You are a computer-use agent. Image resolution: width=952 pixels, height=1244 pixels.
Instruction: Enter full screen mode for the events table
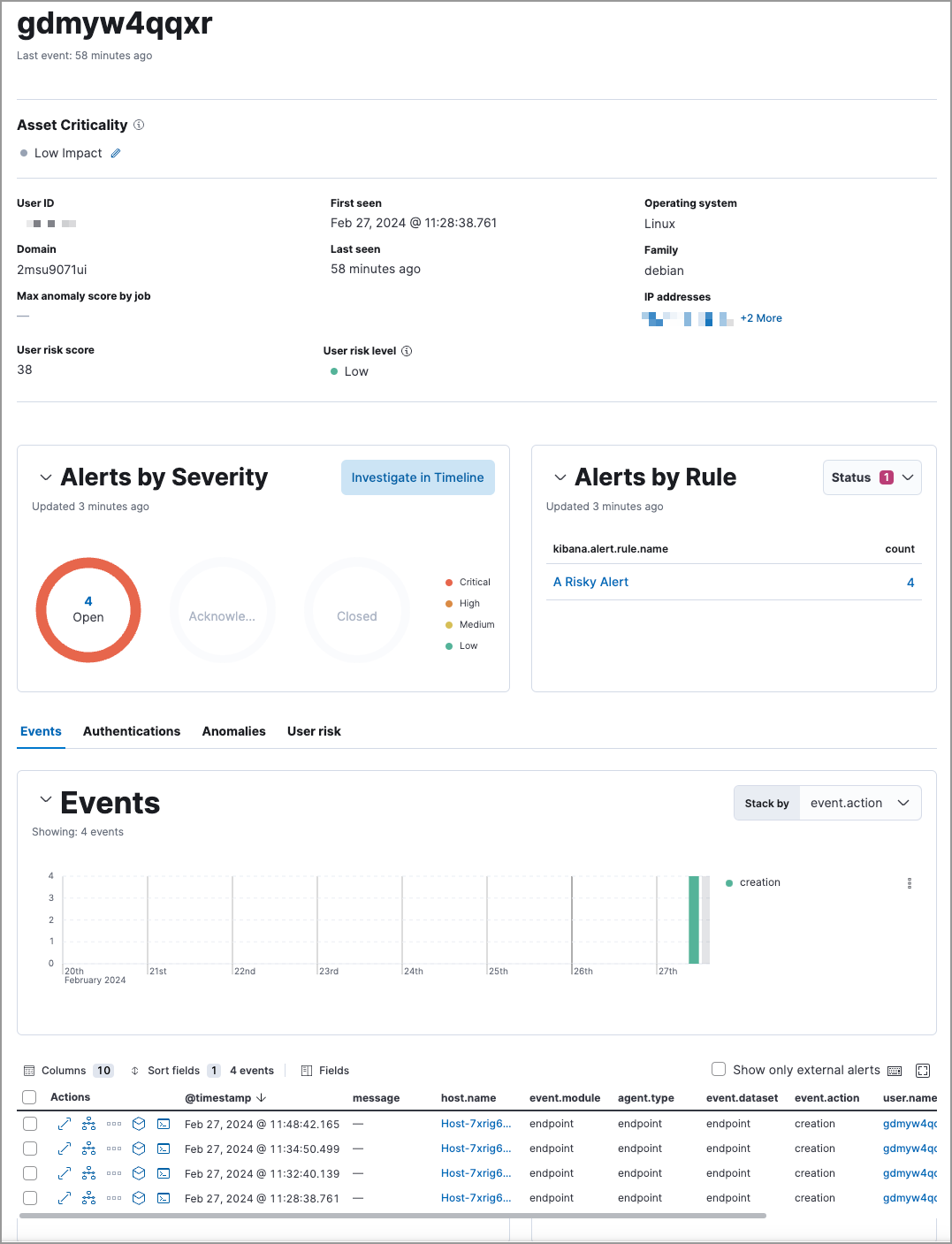[923, 1070]
